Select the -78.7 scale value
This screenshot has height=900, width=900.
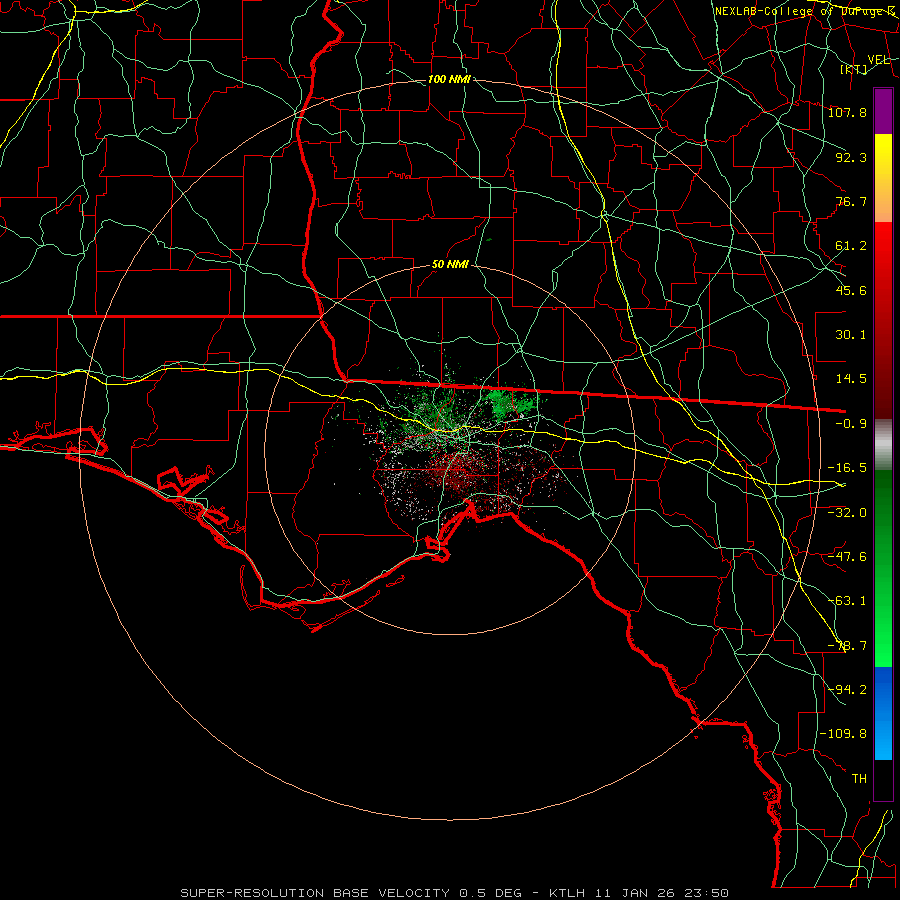[847, 646]
